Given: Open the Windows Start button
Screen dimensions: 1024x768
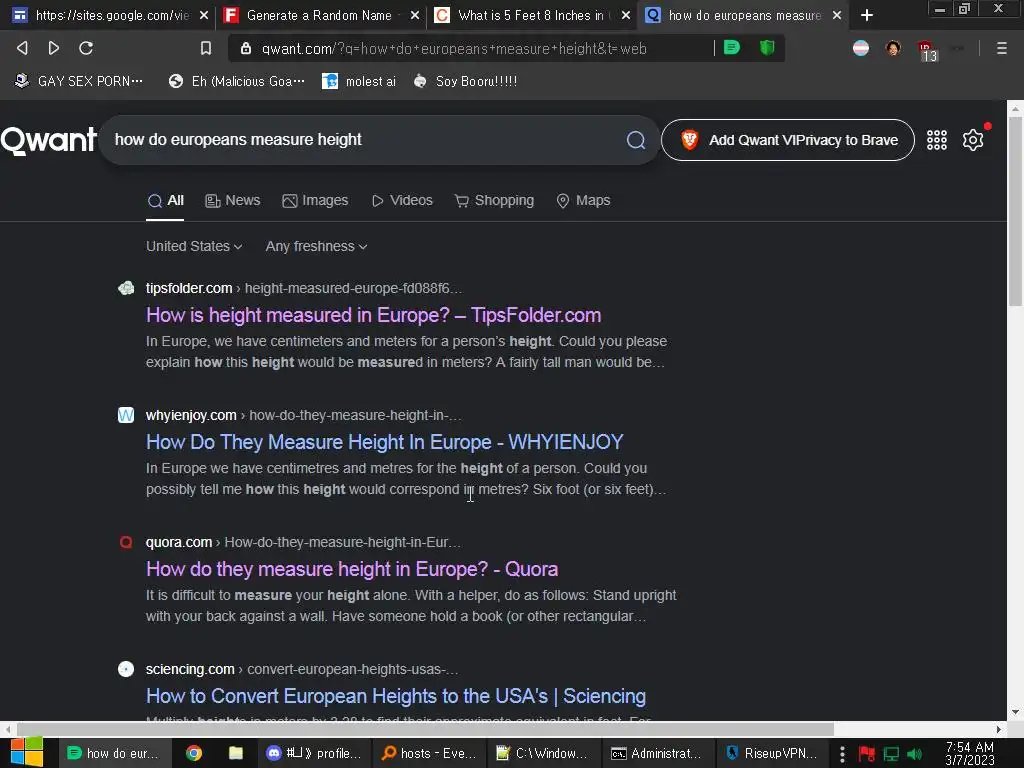Looking at the screenshot, I should coord(27,753).
